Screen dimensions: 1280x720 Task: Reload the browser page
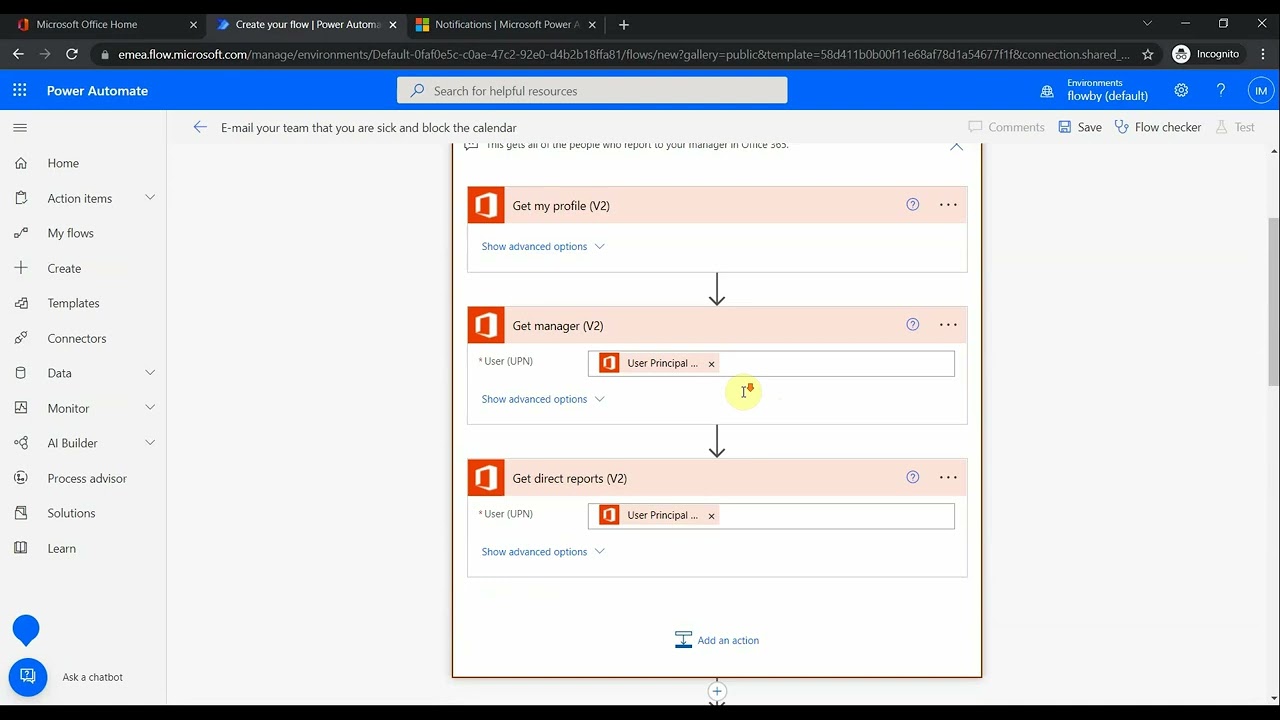(72, 54)
